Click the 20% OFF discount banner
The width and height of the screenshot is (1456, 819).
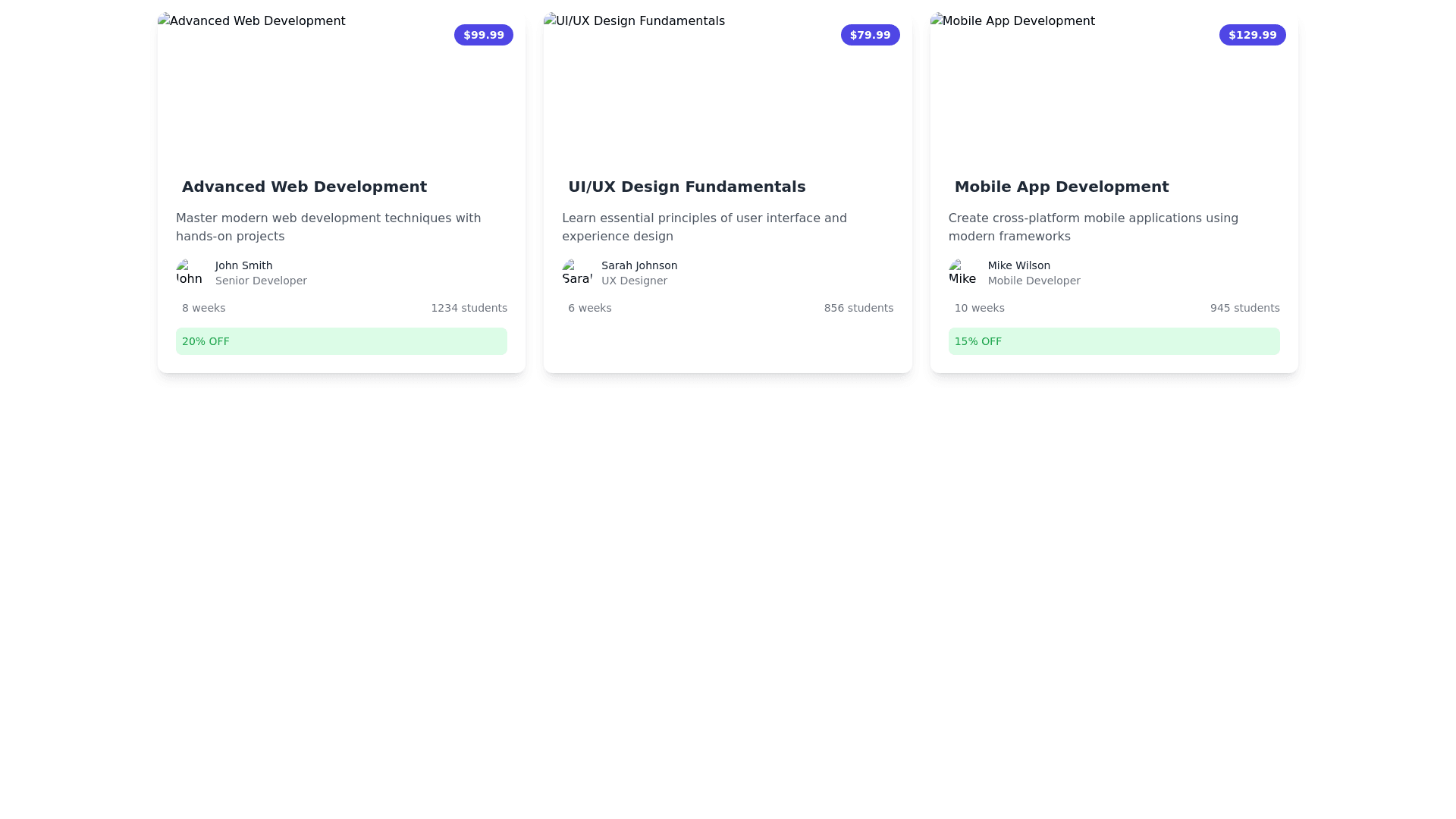pos(341,341)
